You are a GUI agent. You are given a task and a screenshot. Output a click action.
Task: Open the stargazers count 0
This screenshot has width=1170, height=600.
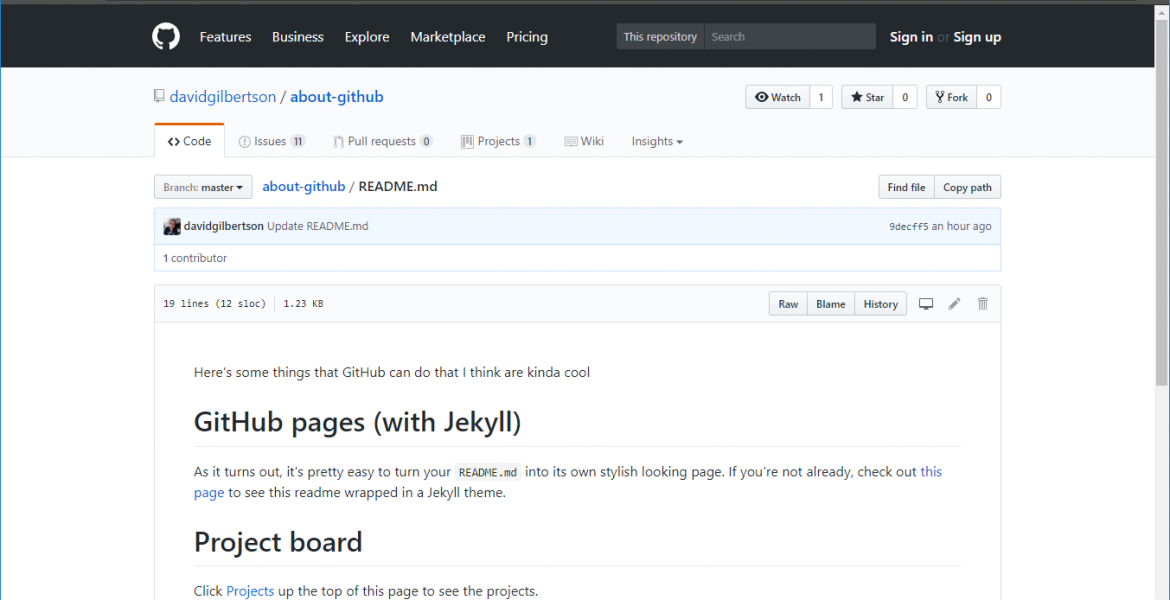(x=905, y=97)
